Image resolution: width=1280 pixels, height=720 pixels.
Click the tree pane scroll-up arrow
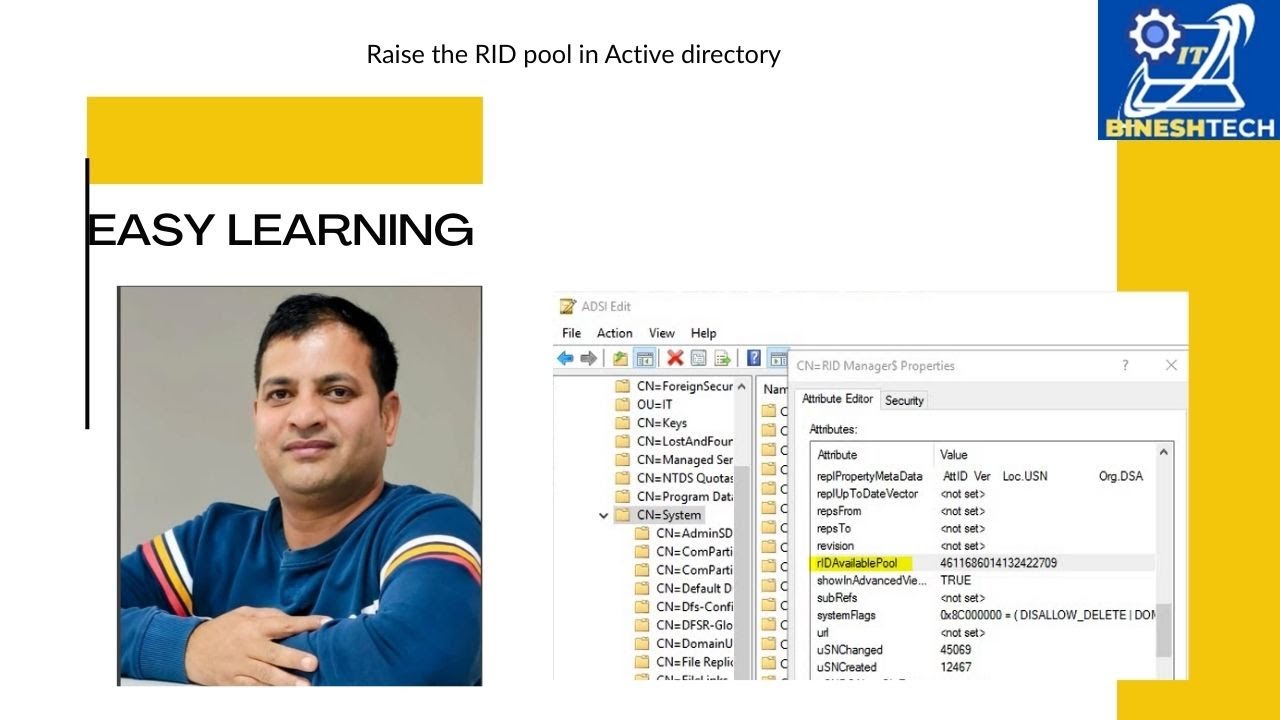[741, 385]
